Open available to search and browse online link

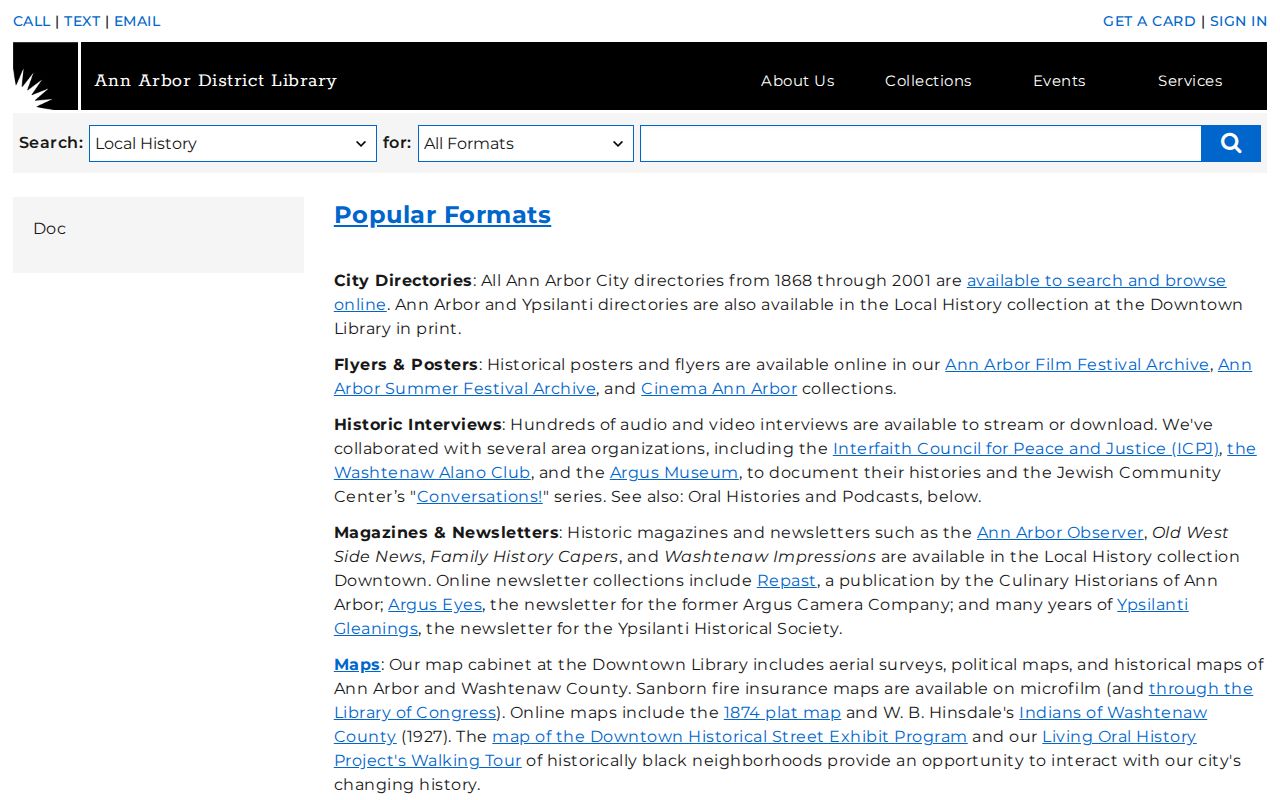click(1096, 281)
